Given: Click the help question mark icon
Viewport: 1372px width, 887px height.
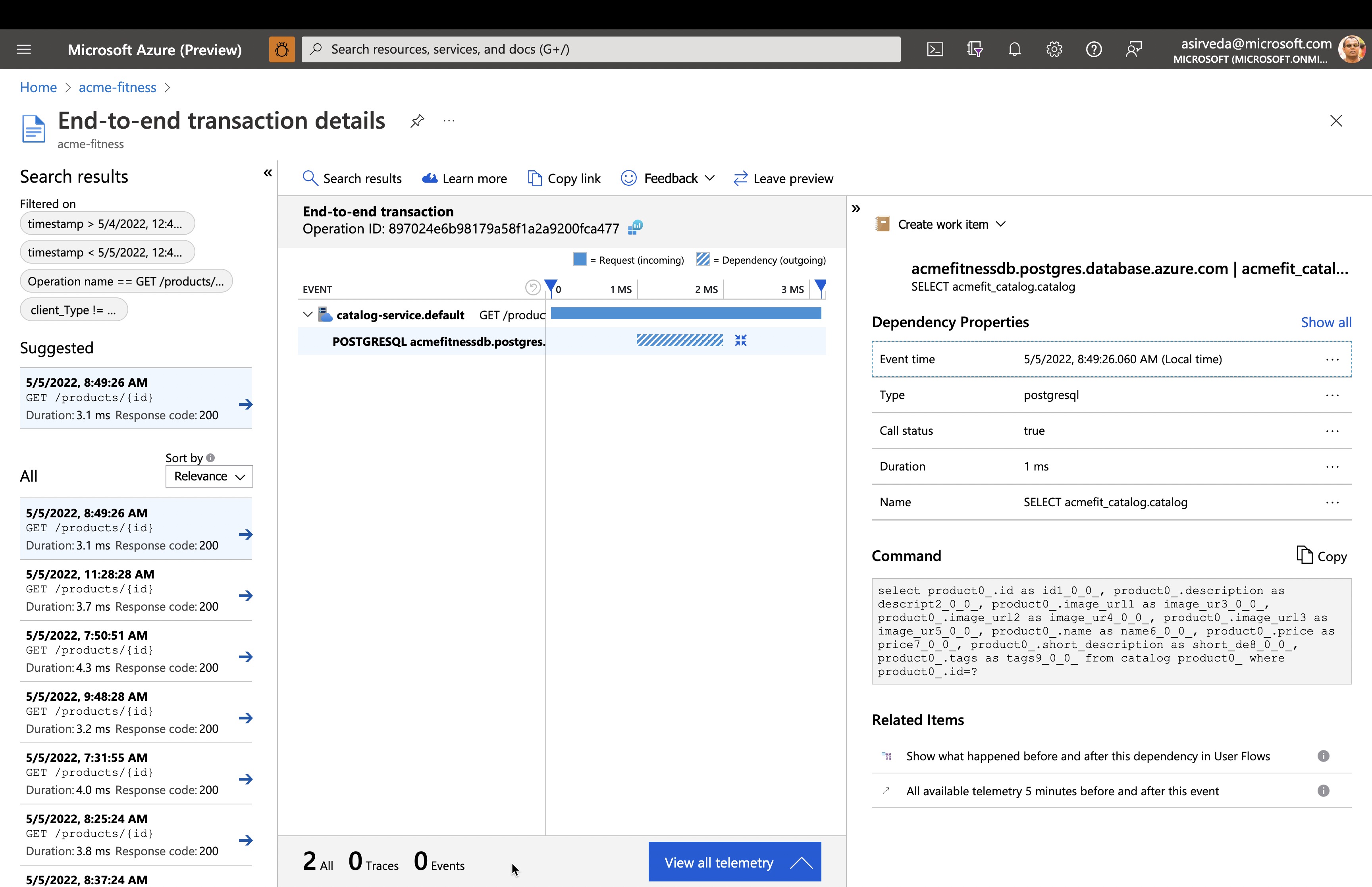Looking at the screenshot, I should point(1093,50).
